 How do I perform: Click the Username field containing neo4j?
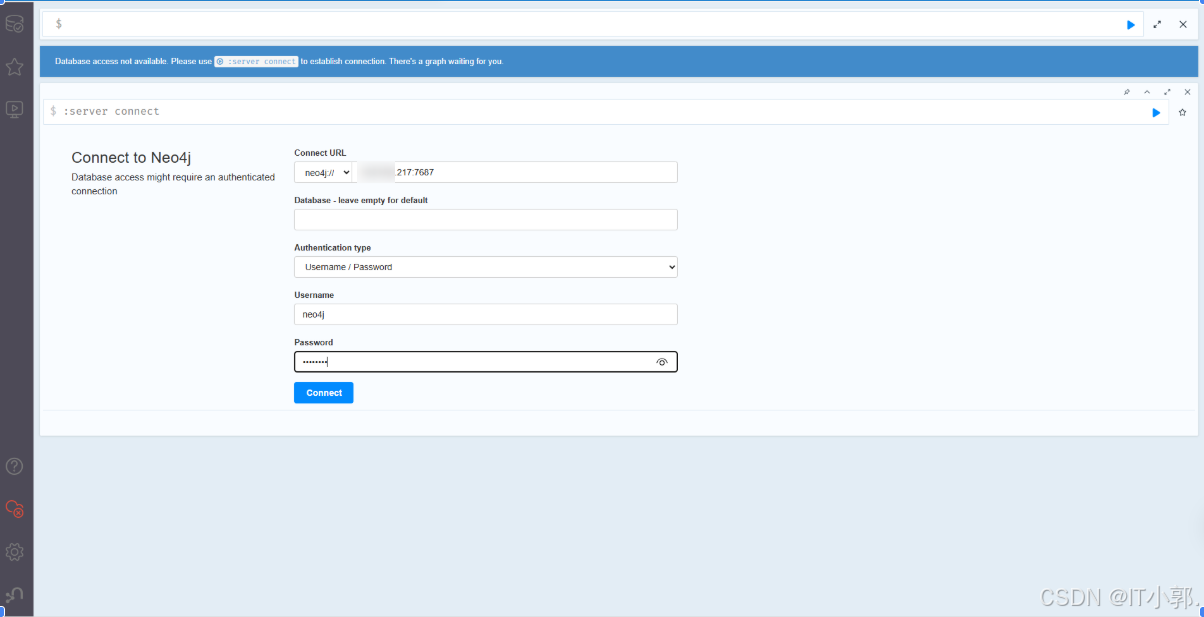click(x=486, y=314)
